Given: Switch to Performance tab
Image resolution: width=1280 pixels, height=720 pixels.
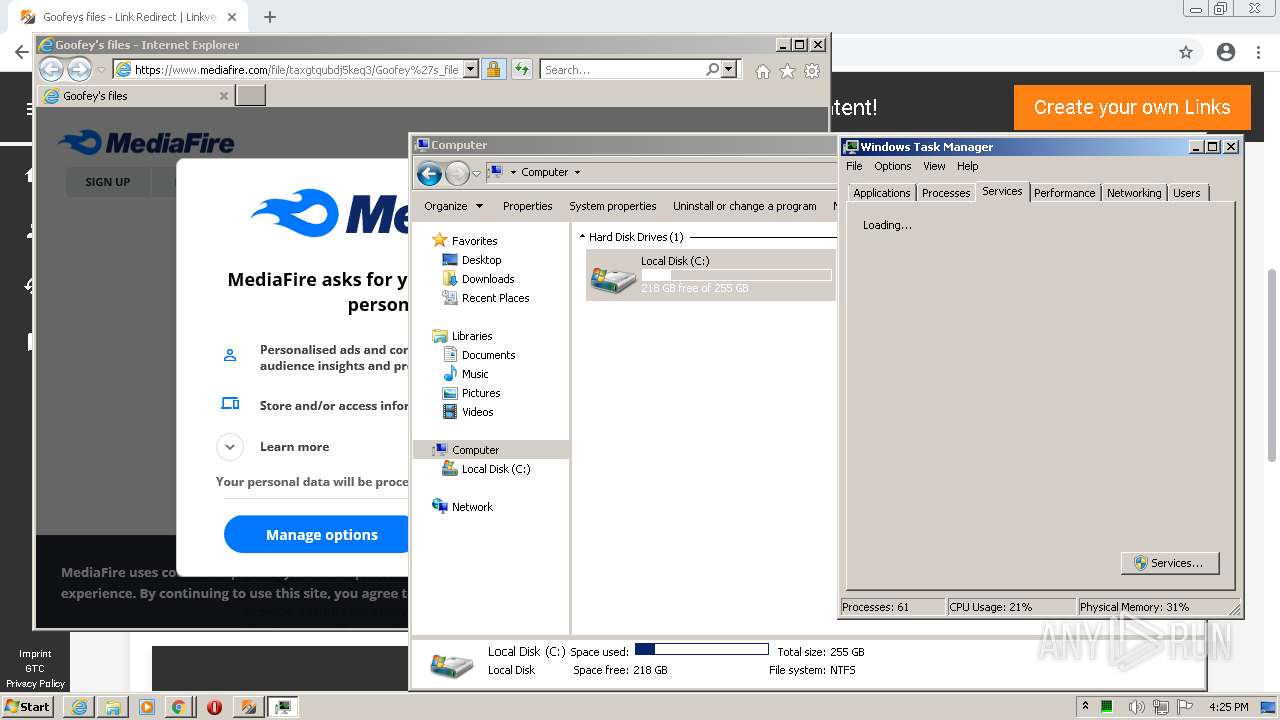Looking at the screenshot, I should click(x=1064, y=193).
